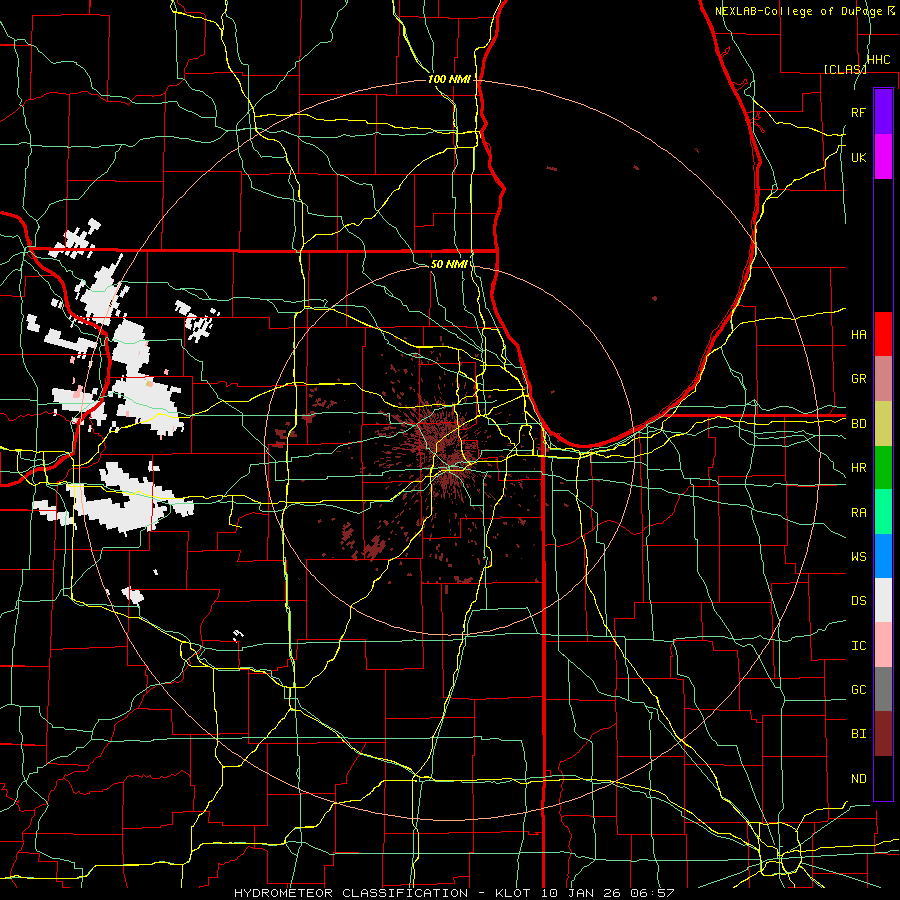Click the HA legend label
Viewport: 900px width, 900px height.
(x=858, y=334)
